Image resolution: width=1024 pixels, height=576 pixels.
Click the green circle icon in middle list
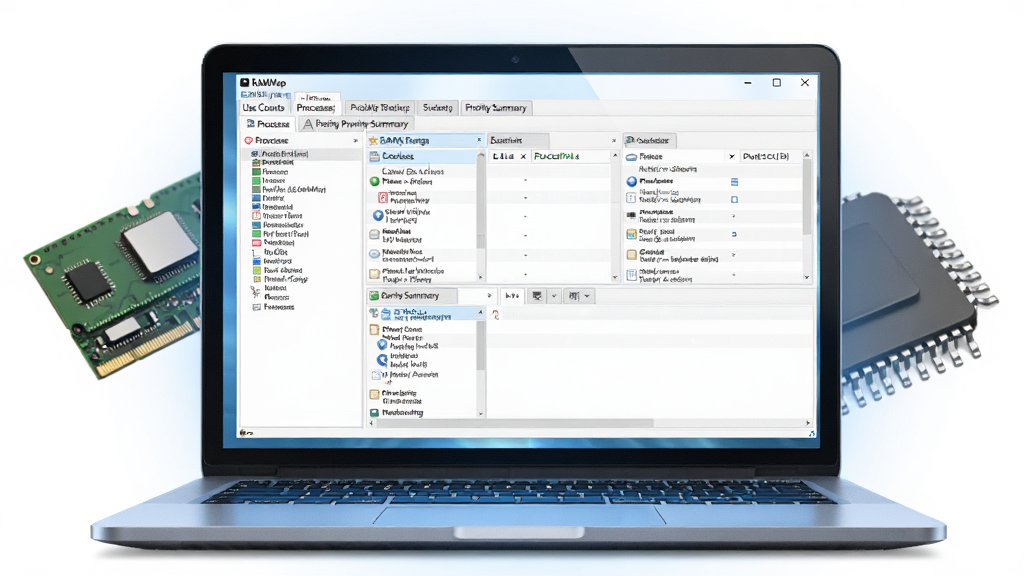click(375, 182)
